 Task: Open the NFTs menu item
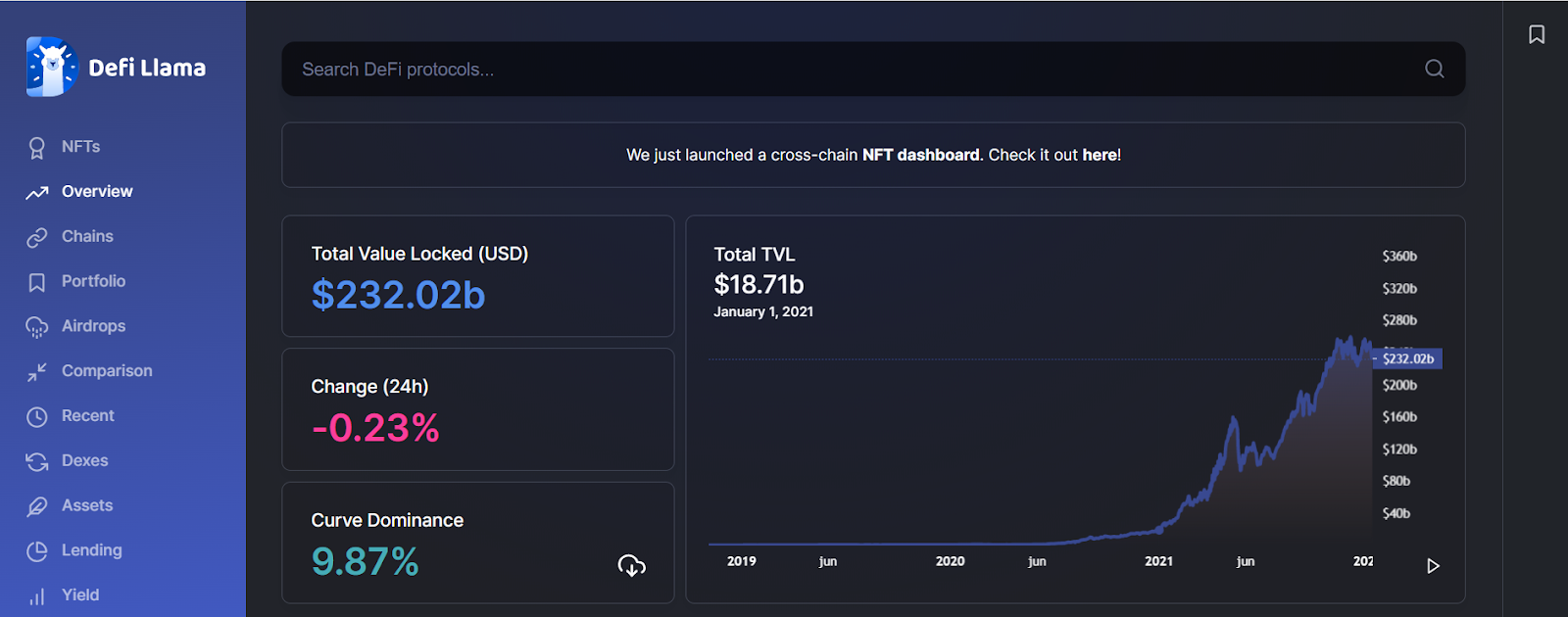(80, 147)
